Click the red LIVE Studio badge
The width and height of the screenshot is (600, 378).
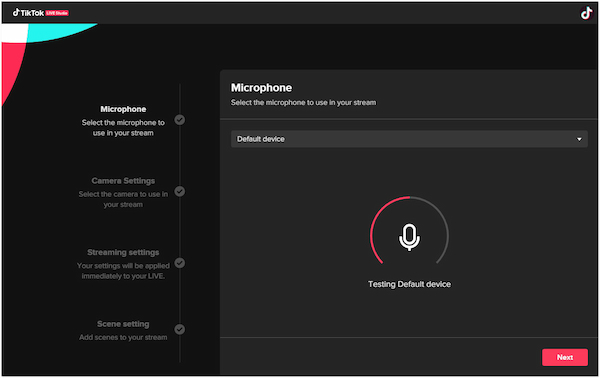[57, 13]
